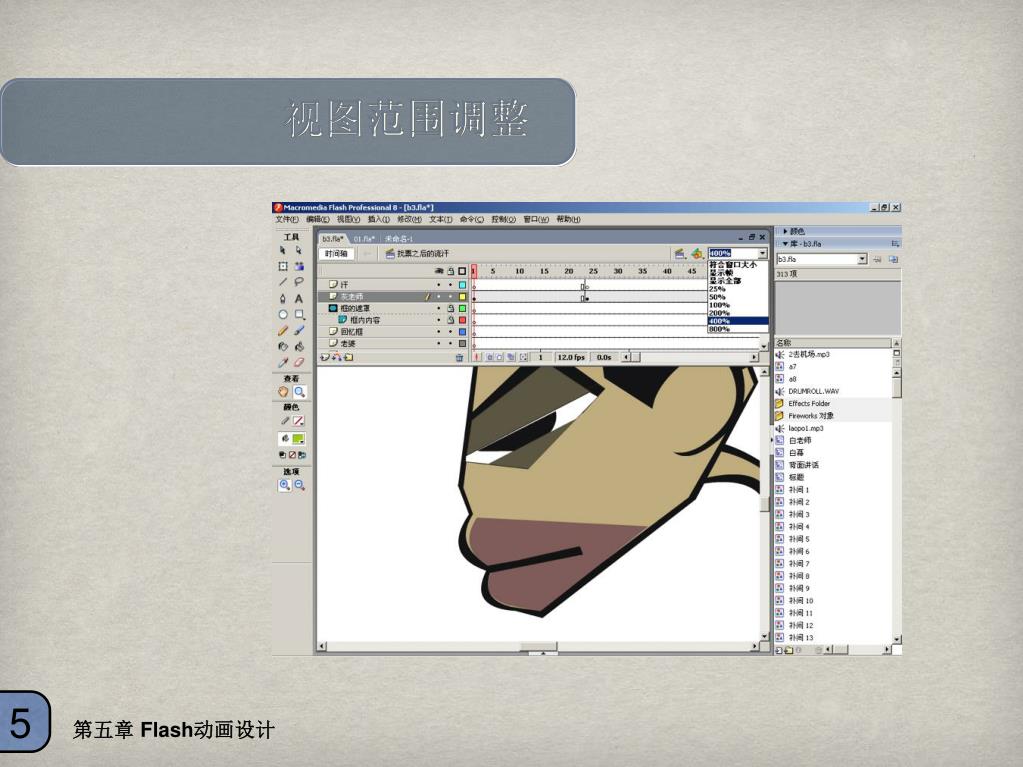Toggle visibility dot of 框的遮罩 layer
This screenshot has height=767, width=1023.
tap(438, 308)
